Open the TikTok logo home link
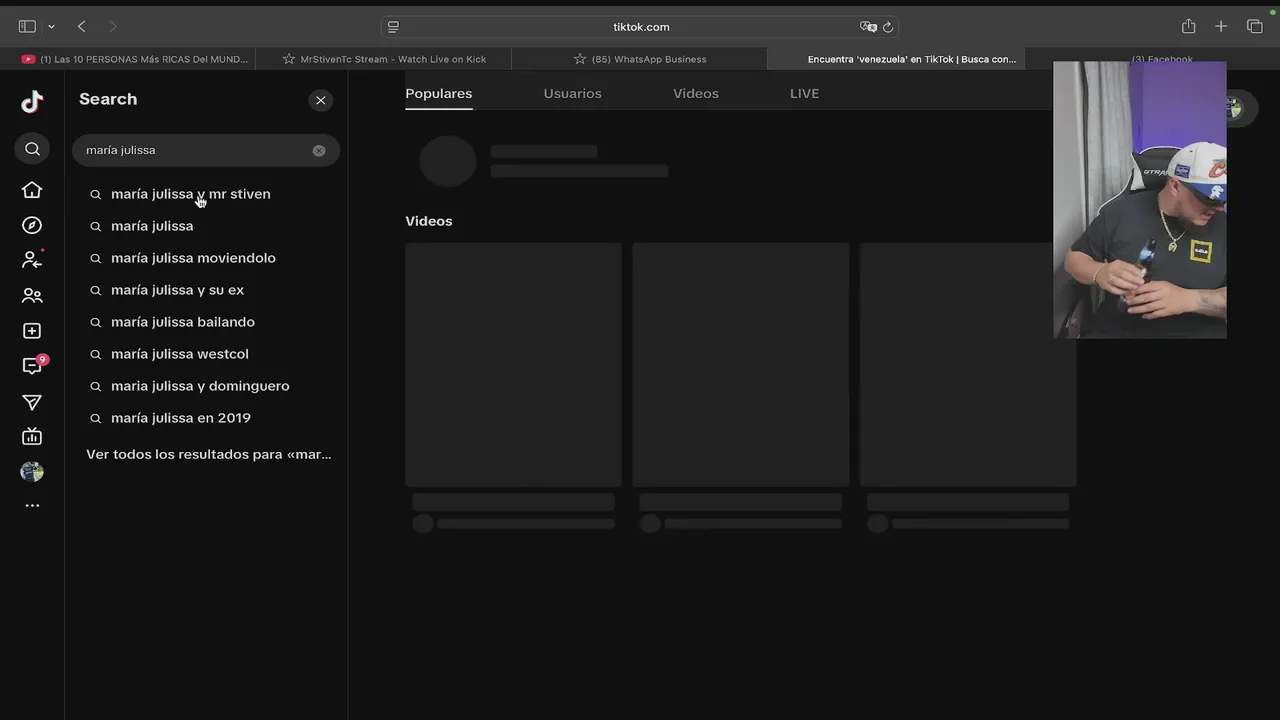Viewport: 1280px width, 720px height. (x=32, y=101)
